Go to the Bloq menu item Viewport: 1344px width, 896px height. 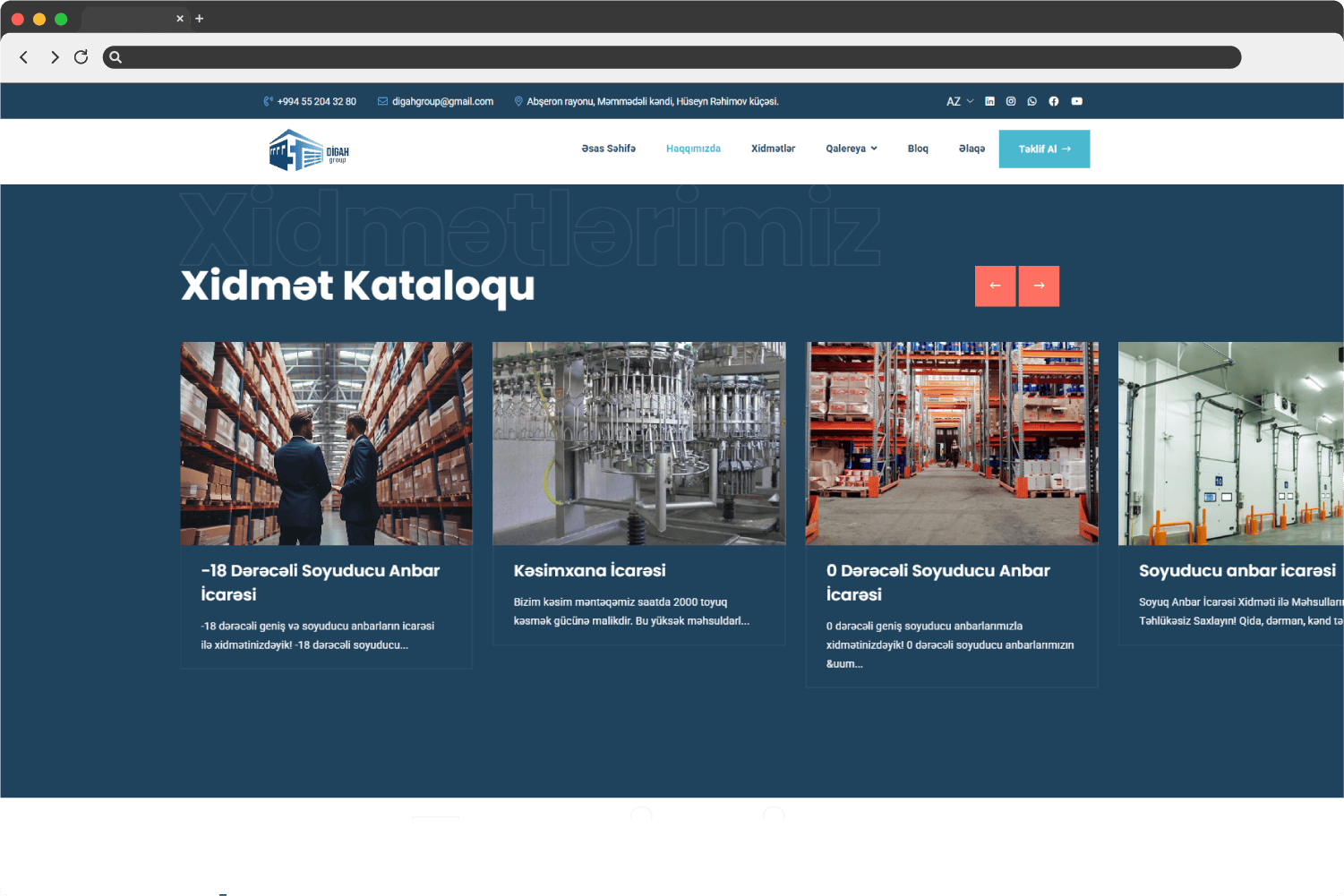(x=918, y=149)
